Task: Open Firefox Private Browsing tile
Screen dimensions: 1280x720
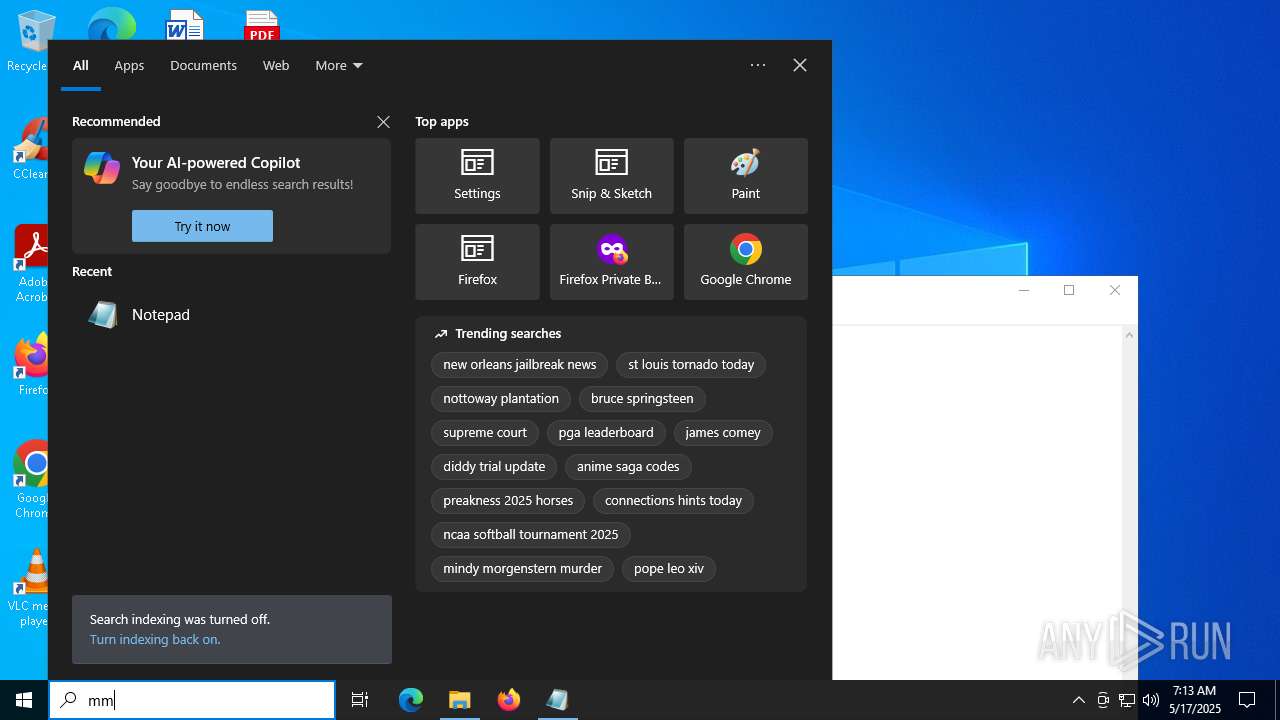Action: [x=611, y=262]
